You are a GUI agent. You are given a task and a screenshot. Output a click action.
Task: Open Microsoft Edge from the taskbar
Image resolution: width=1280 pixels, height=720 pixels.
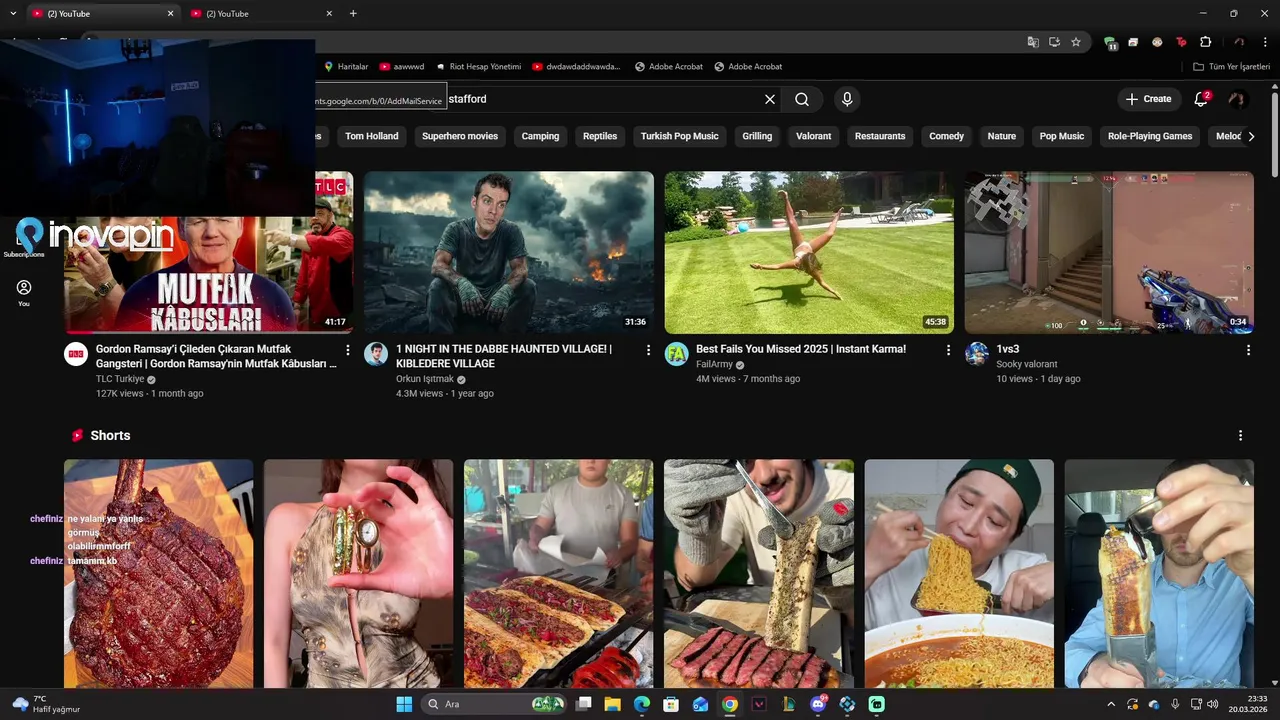pyautogui.click(x=642, y=704)
